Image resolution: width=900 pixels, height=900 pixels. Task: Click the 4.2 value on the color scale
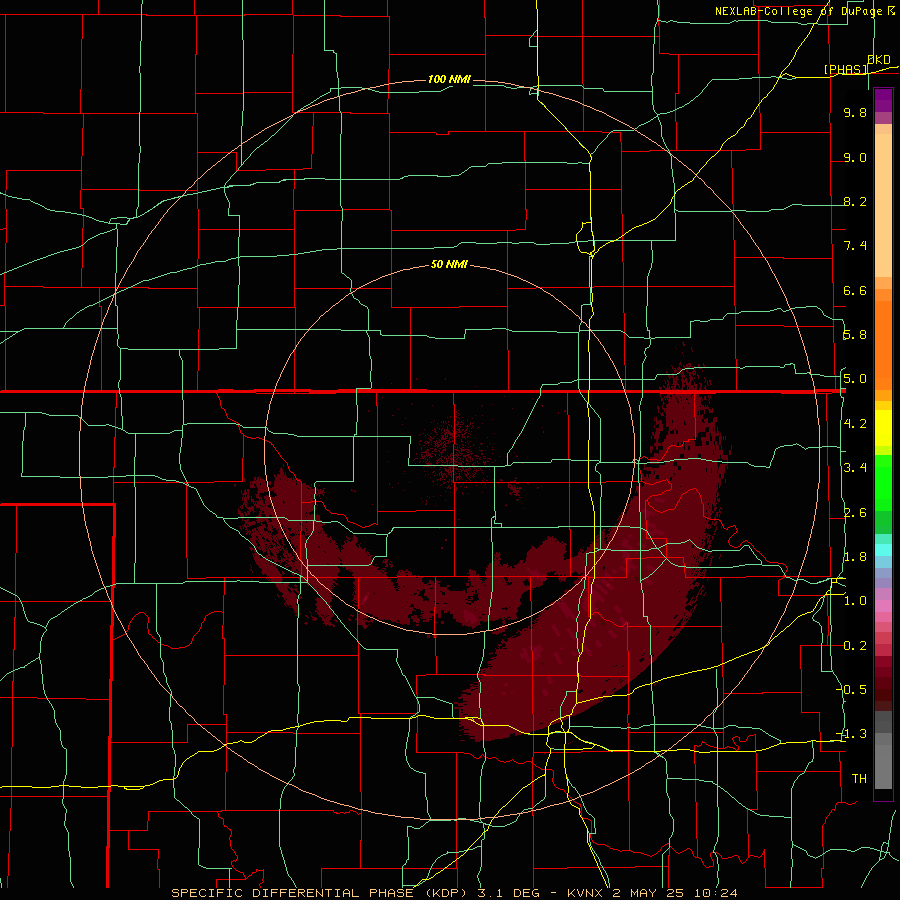tap(855, 424)
